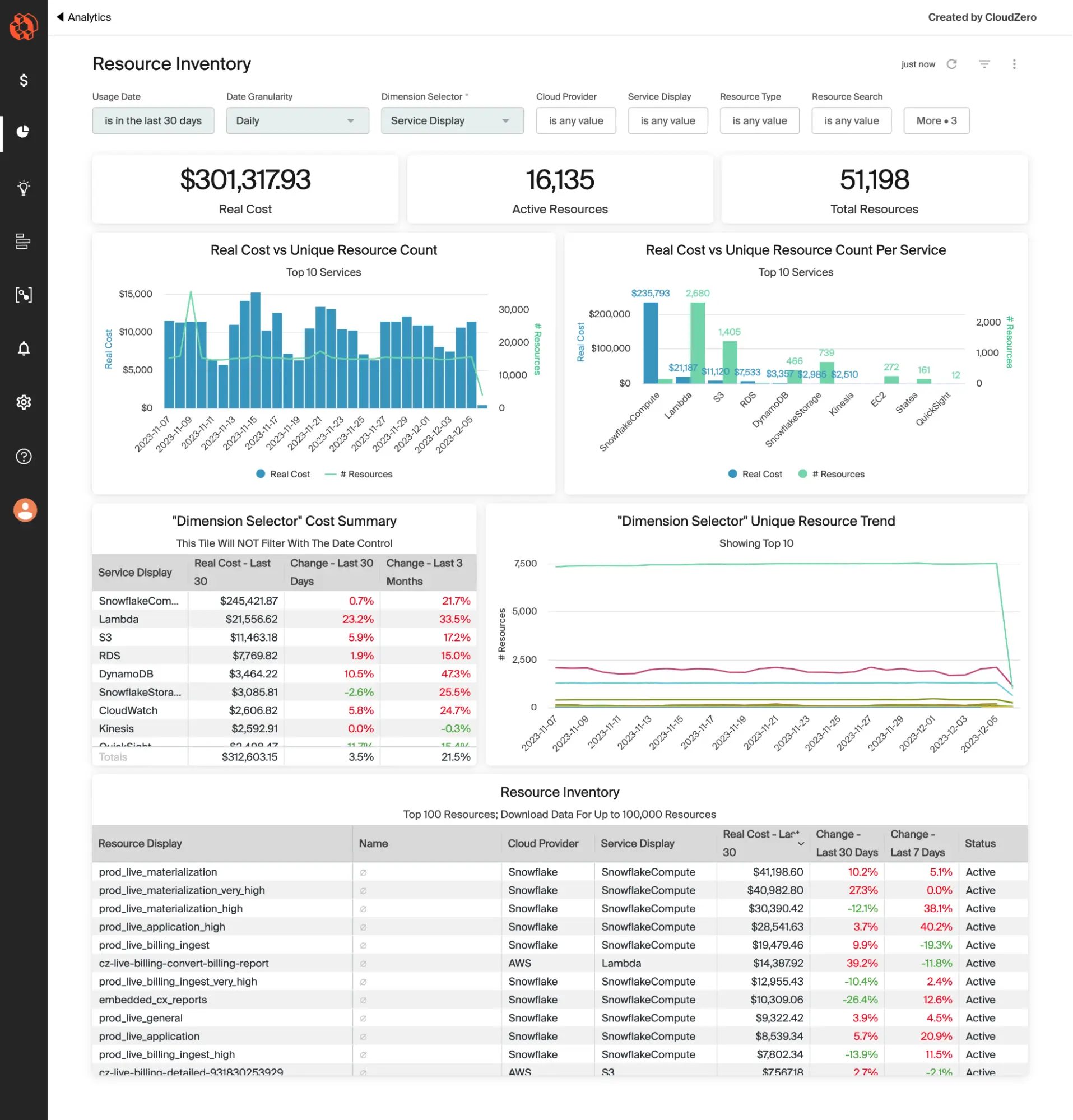The width and height of the screenshot is (1073, 1120).
Task: Click the Lambda resources bar labeled 2,680
Action: point(697,343)
